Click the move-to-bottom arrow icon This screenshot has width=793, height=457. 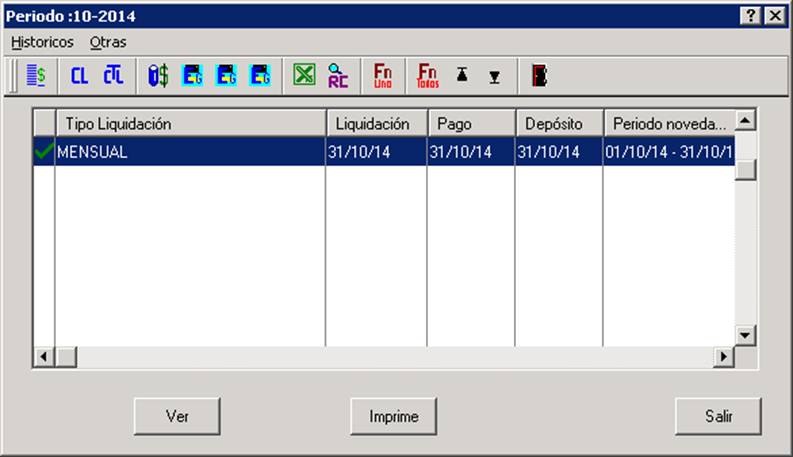tap(495, 77)
